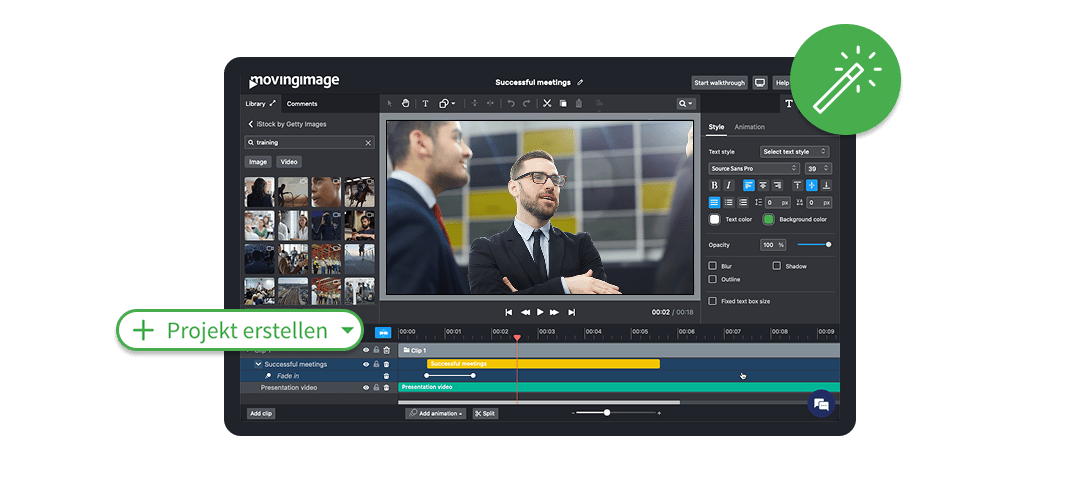Check Fixed text box size
Screen dimensions: 1080x492
coord(713,301)
